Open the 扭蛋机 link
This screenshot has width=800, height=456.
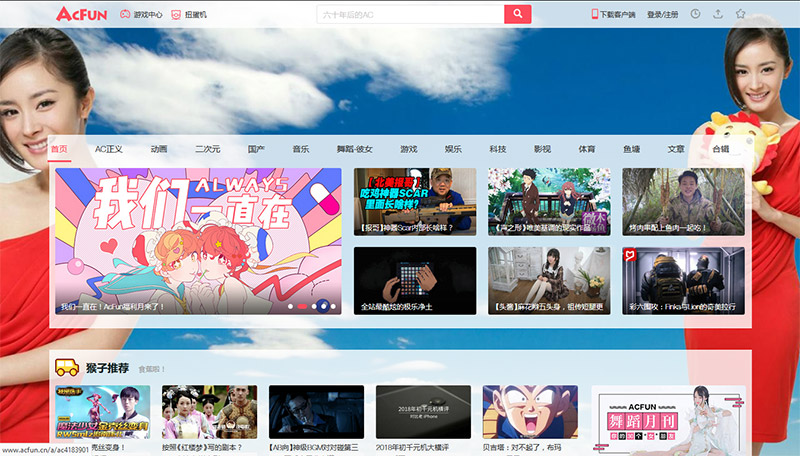pos(195,15)
